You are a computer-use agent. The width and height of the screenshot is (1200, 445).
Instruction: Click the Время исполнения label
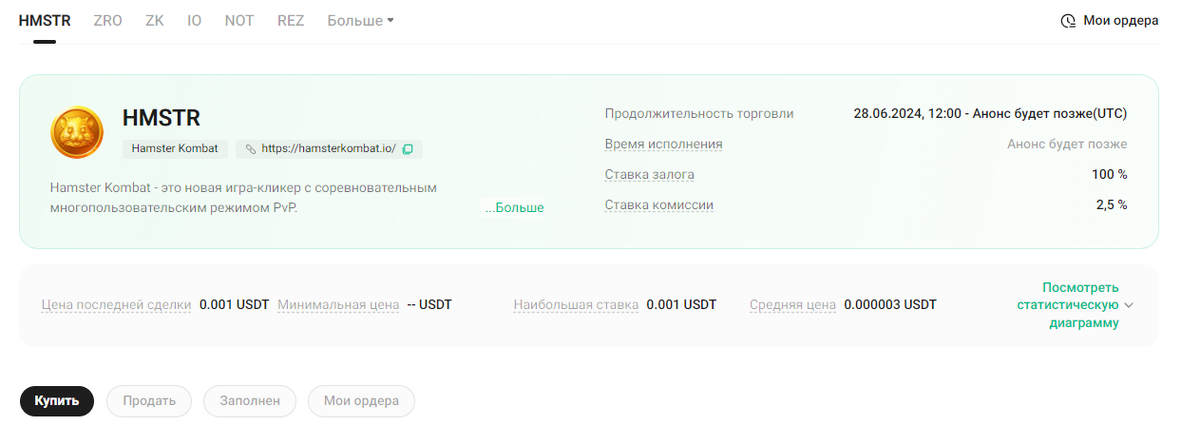(664, 144)
